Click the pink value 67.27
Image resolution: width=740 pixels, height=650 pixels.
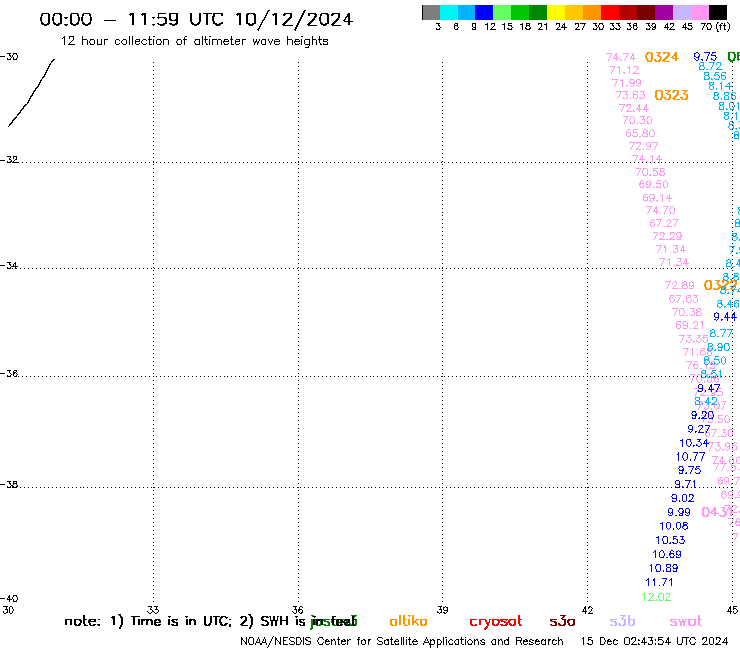[x=664, y=223]
